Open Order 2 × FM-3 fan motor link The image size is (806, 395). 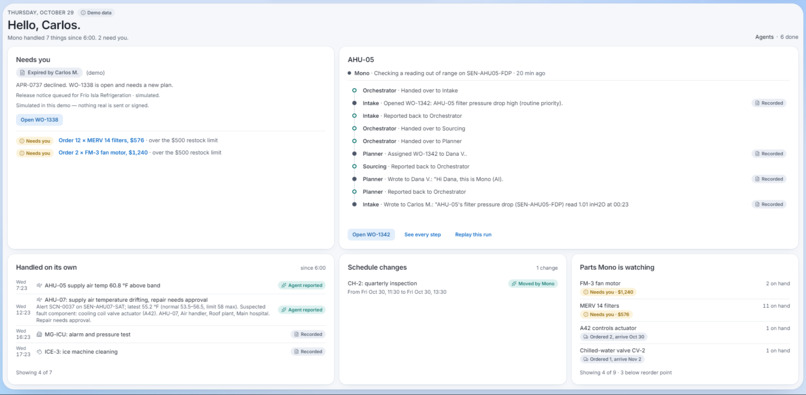[x=103, y=153]
